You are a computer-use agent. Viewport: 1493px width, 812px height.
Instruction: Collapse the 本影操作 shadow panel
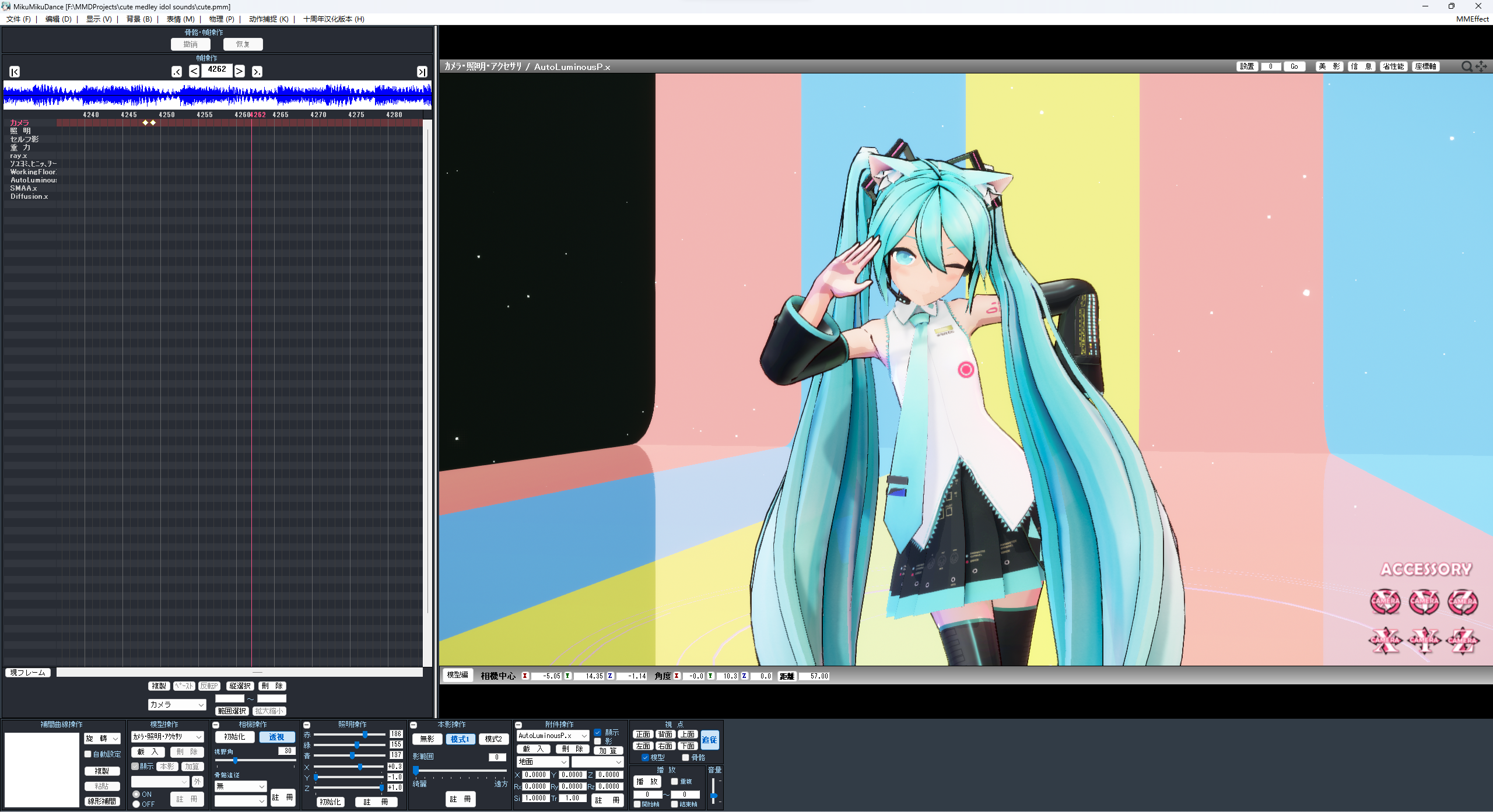click(x=413, y=725)
